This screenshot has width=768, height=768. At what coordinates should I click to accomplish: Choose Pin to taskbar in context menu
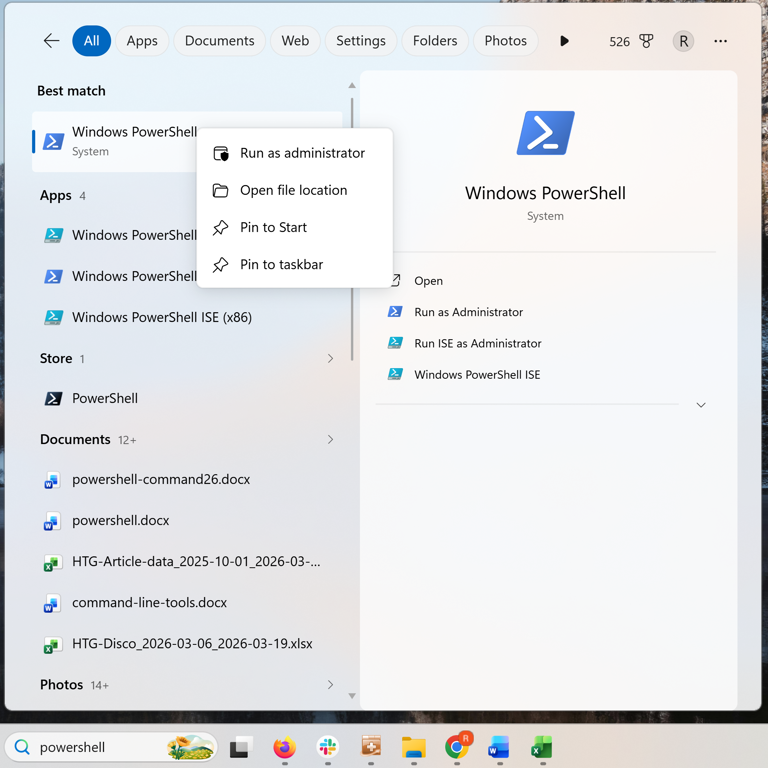point(294,265)
